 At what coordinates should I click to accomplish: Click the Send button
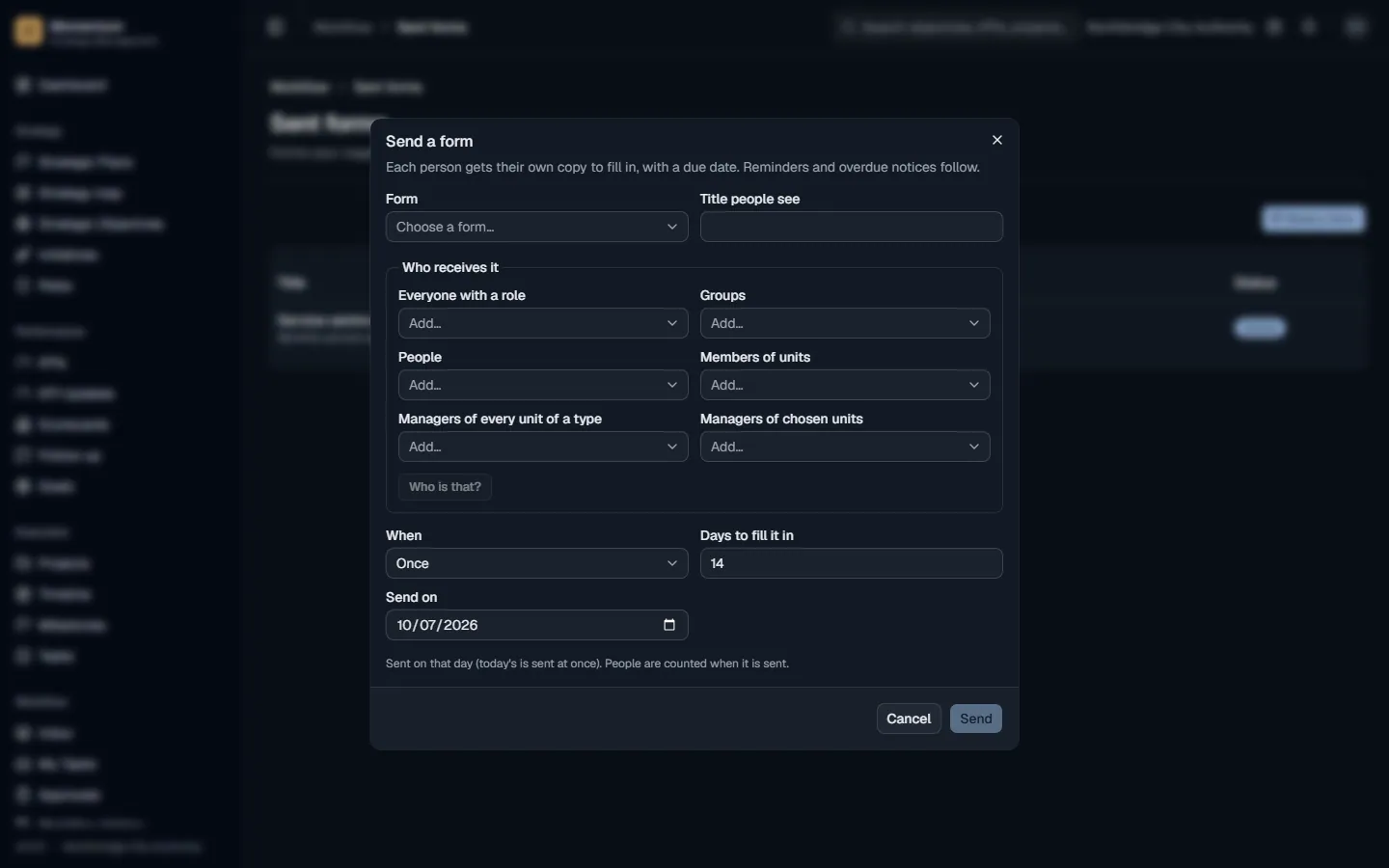976,719
